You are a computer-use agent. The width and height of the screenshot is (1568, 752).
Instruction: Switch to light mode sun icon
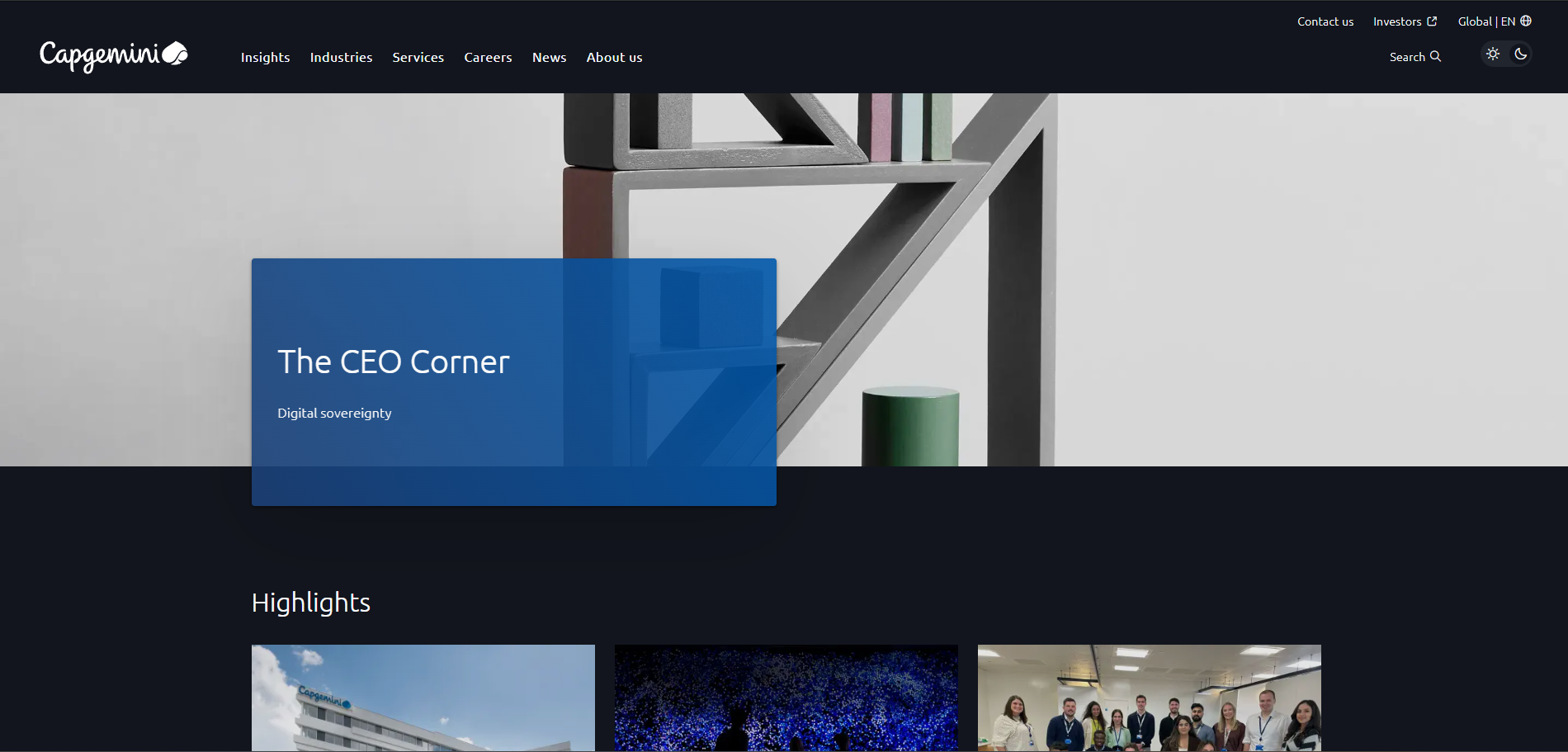(x=1493, y=54)
